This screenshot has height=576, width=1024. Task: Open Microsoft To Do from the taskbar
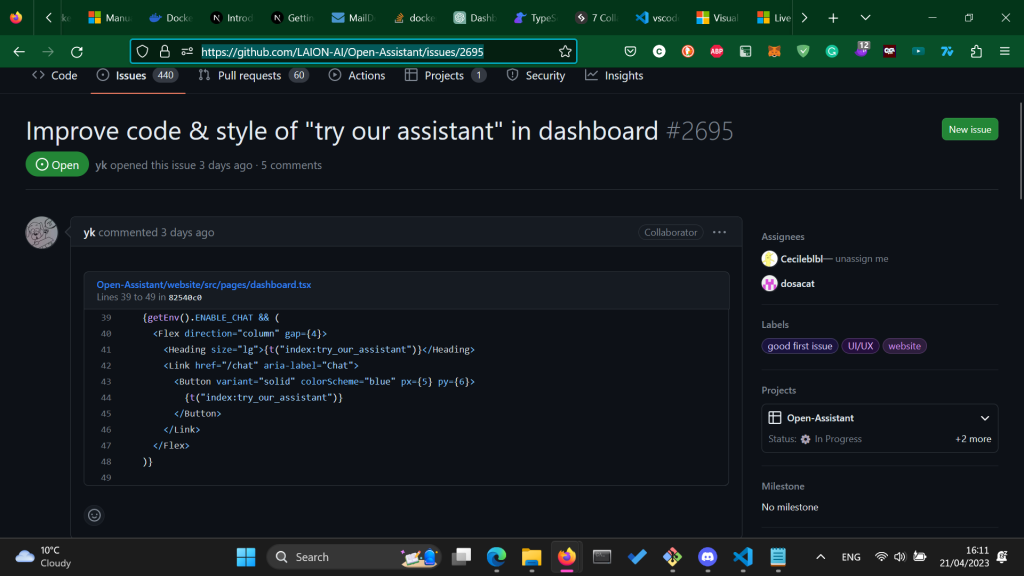tap(637, 557)
